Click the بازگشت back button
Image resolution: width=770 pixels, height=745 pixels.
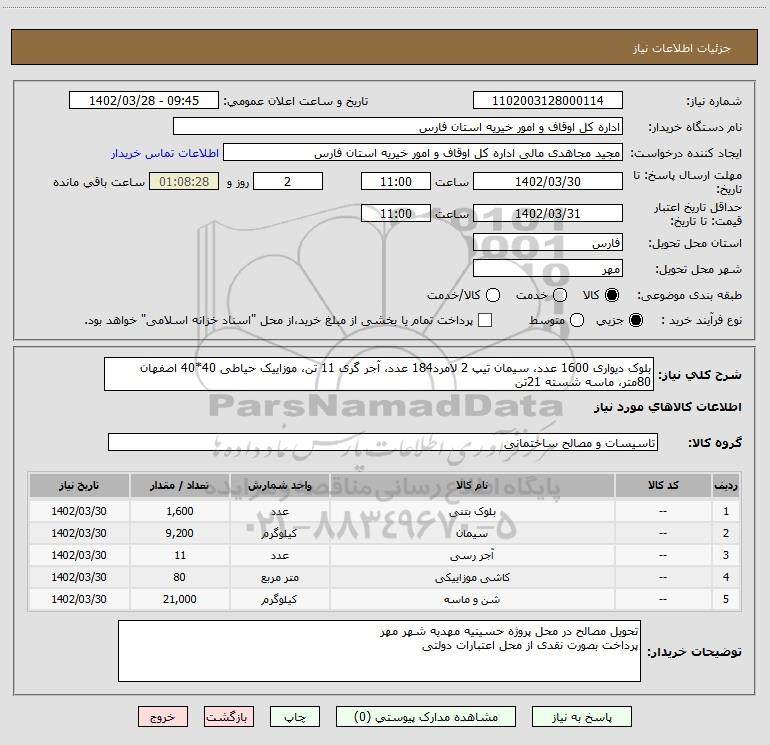click(229, 717)
